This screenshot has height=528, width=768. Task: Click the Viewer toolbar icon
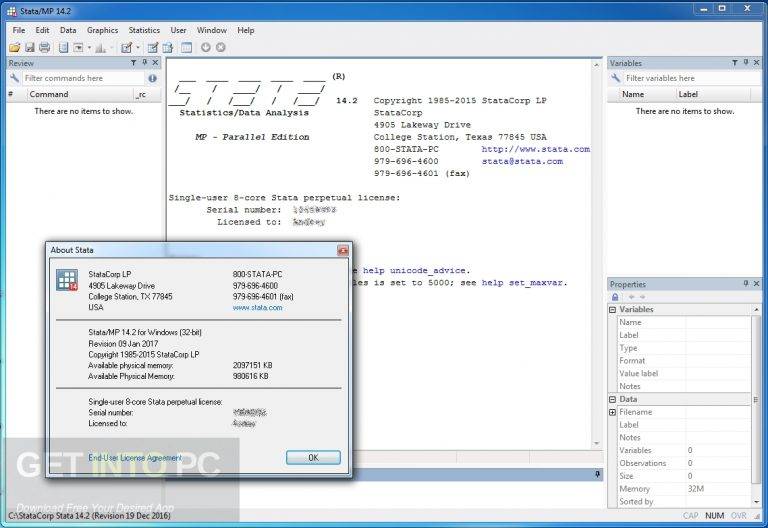[x=78, y=48]
